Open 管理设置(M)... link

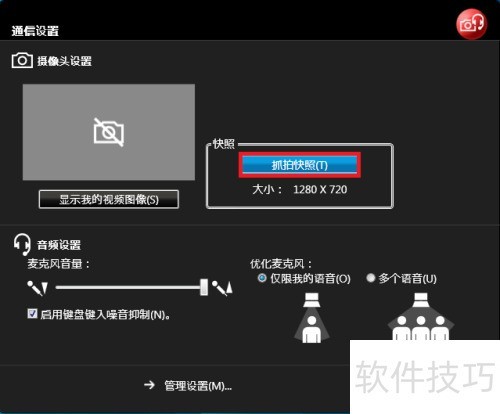tap(198, 386)
